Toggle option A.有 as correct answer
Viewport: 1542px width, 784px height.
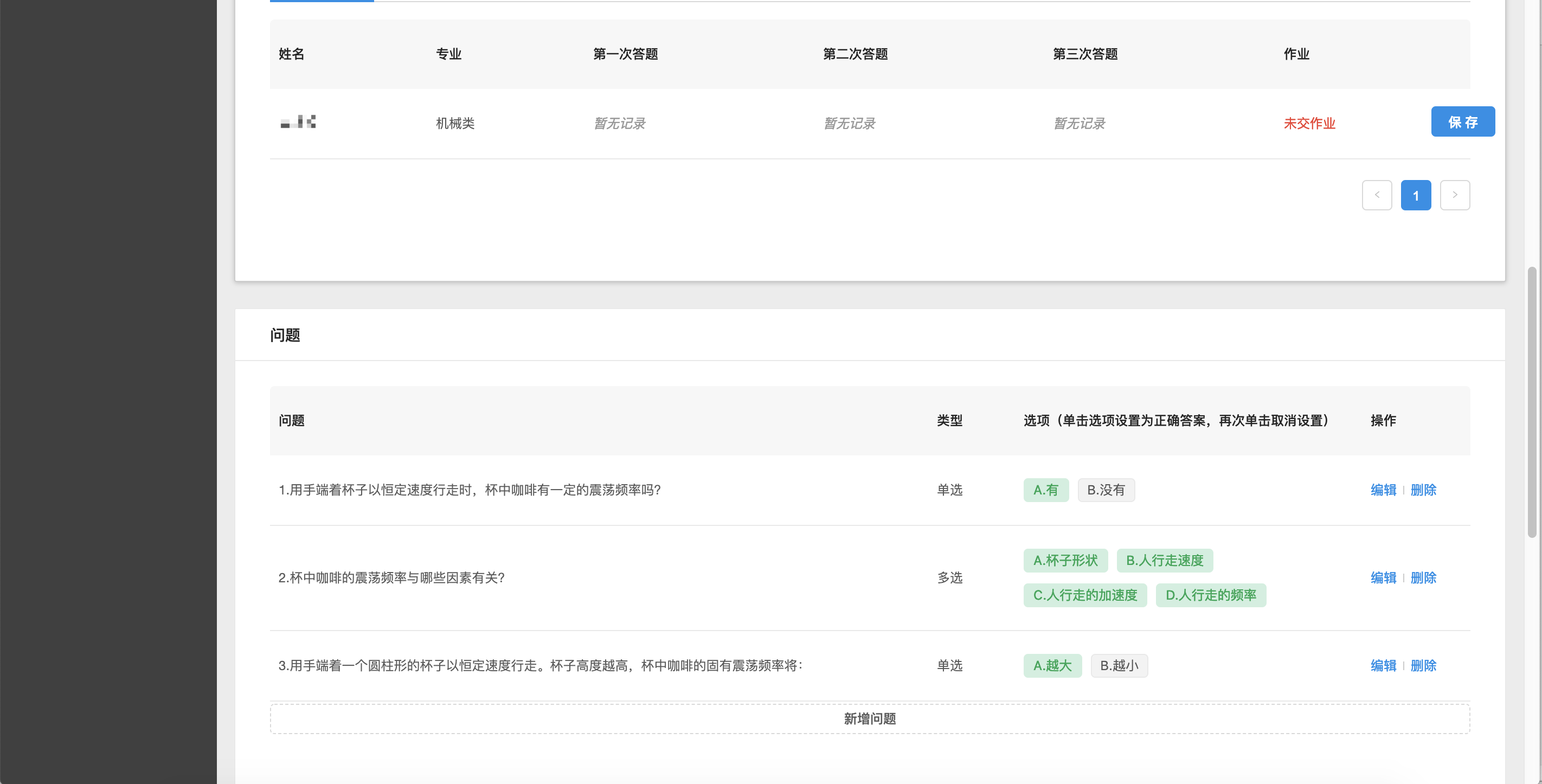(x=1046, y=490)
